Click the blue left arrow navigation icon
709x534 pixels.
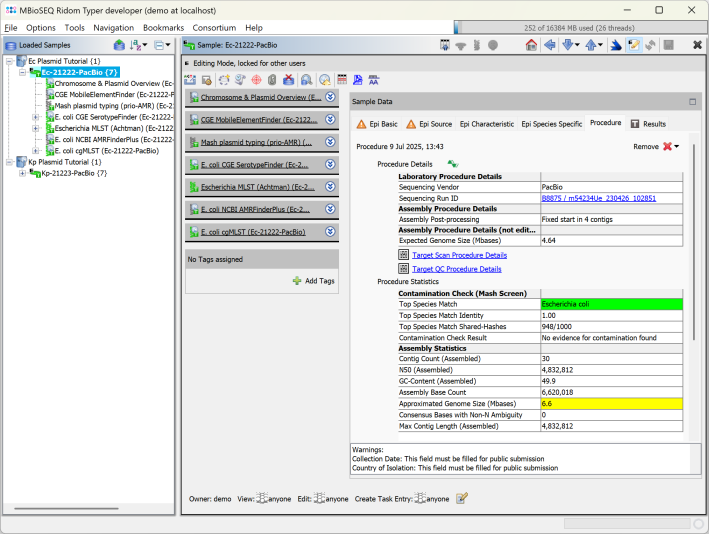pyautogui.click(x=549, y=45)
